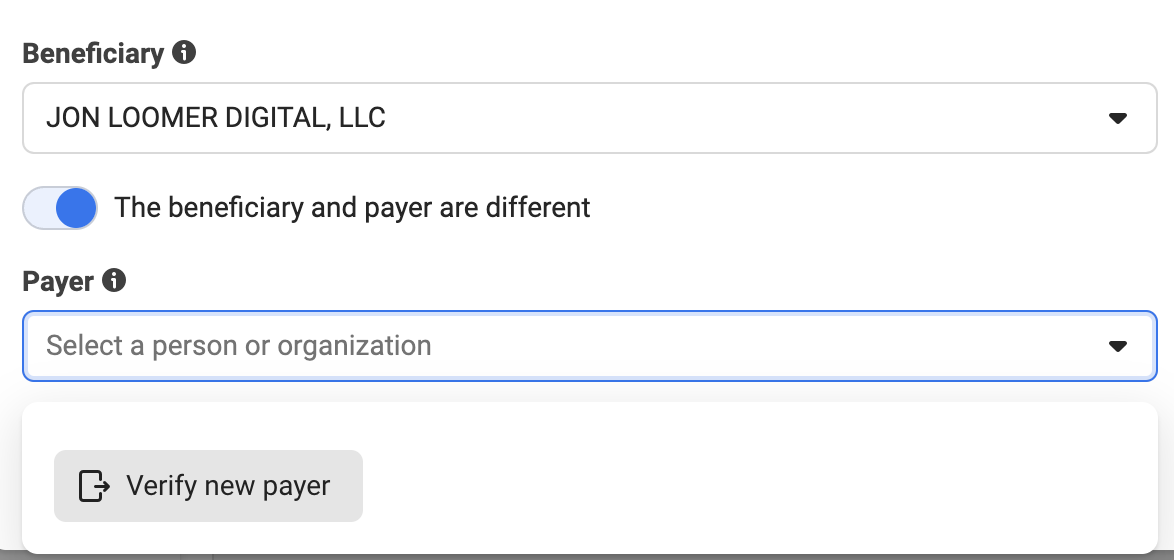This screenshot has height=560, width=1174.
Task: Click the 'Verify new payer' button text
Action: click(228, 486)
